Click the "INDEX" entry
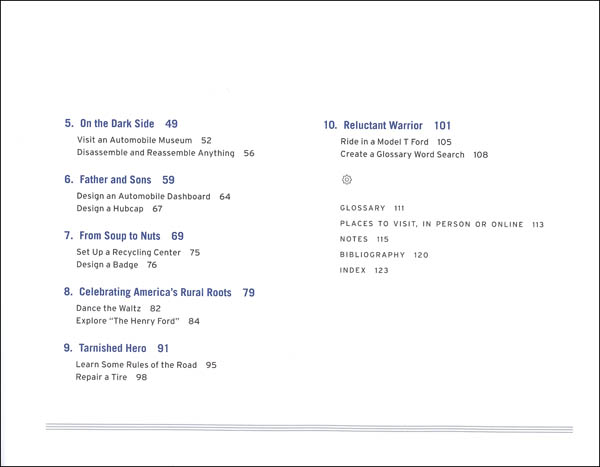 click(353, 270)
